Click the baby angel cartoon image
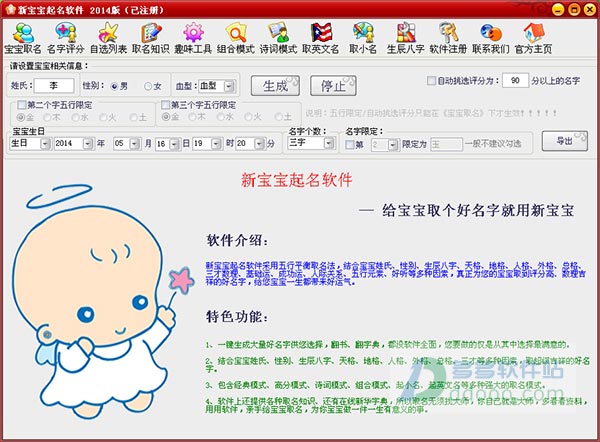The width and height of the screenshot is (600, 442). (x=103, y=302)
